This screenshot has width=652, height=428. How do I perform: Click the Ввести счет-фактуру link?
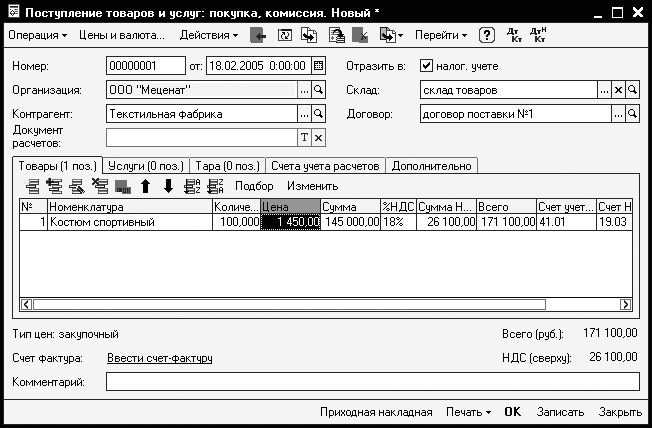[160, 358]
